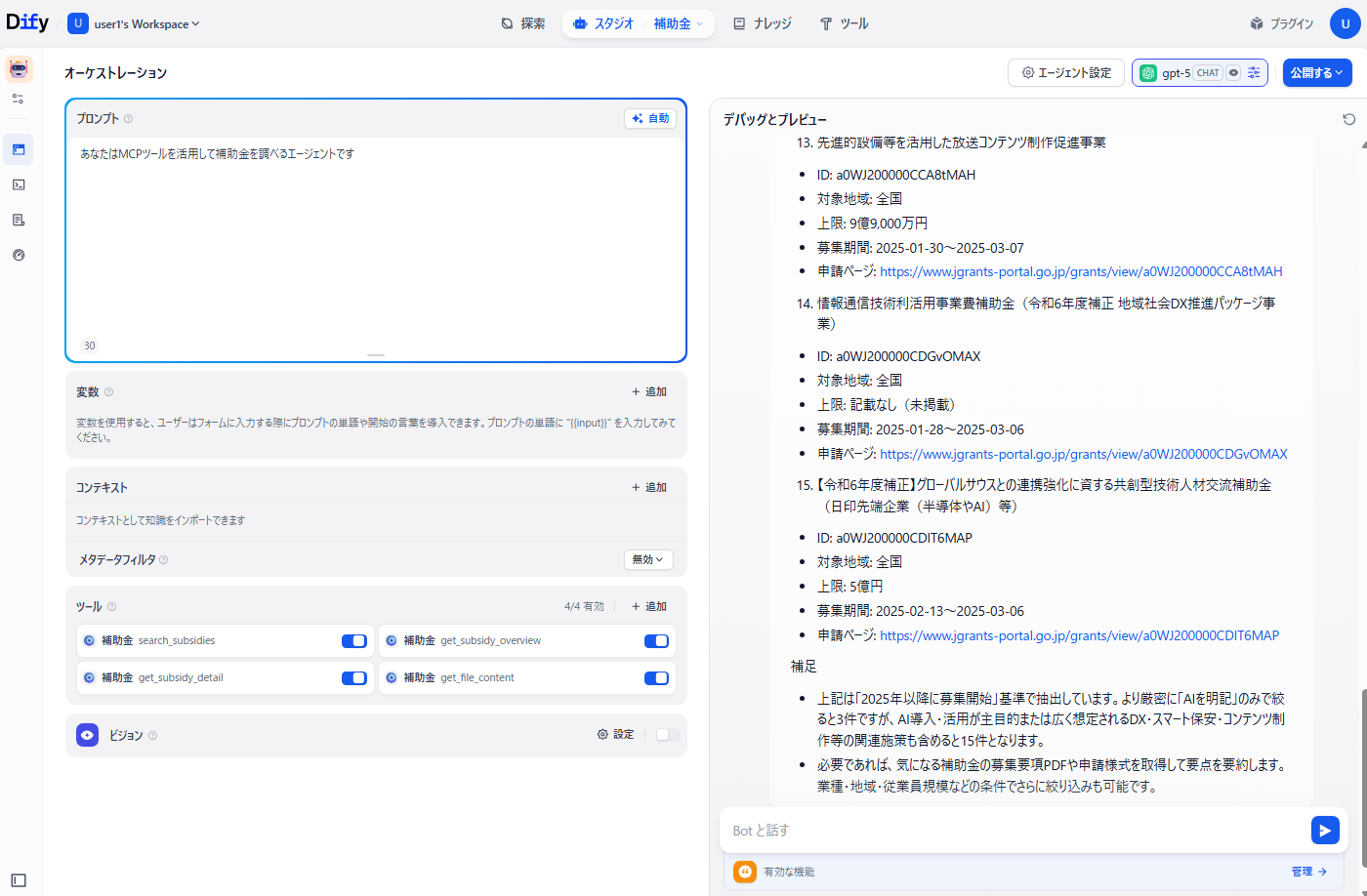Expand the 公開する publish dropdown
The height and width of the screenshot is (896, 1367).
click(x=1316, y=73)
